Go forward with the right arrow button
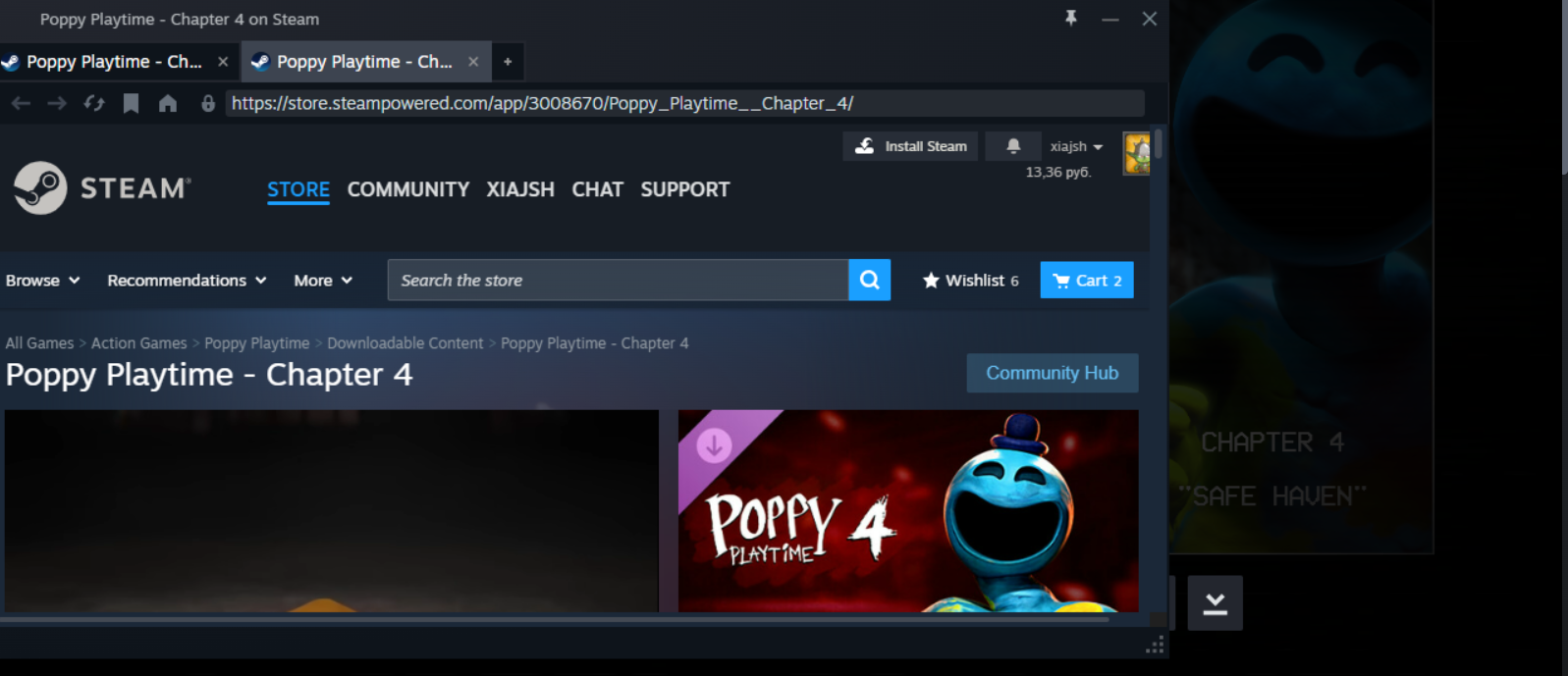The height and width of the screenshot is (676, 1568). point(57,103)
